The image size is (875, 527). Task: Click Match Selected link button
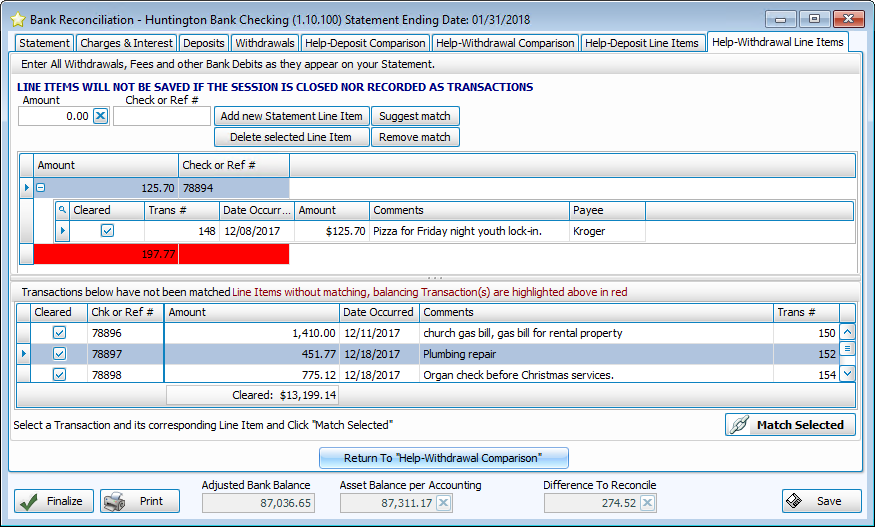tap(790, 425)
